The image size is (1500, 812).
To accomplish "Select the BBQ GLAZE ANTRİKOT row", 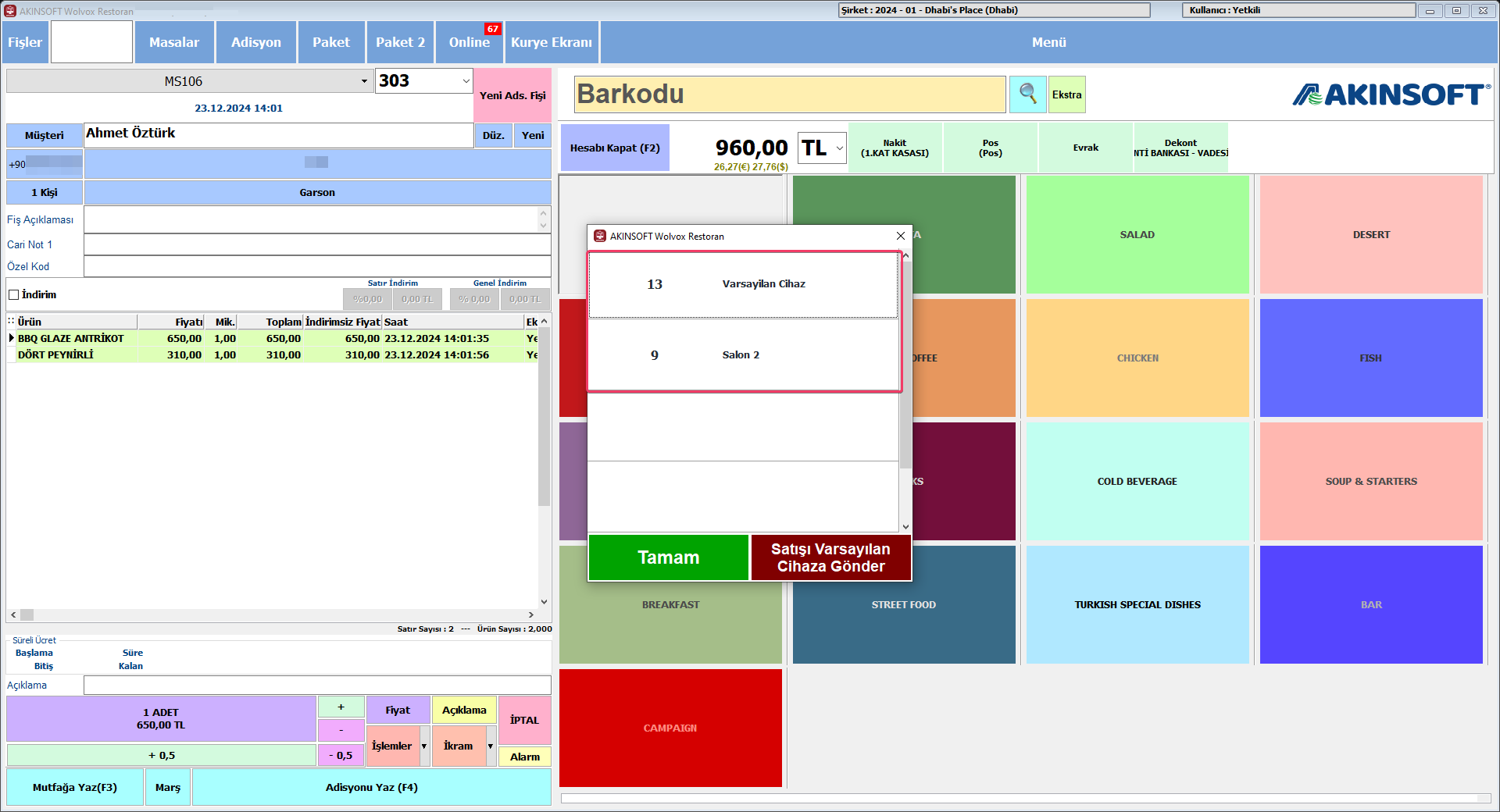I will [x=272, y=338].
